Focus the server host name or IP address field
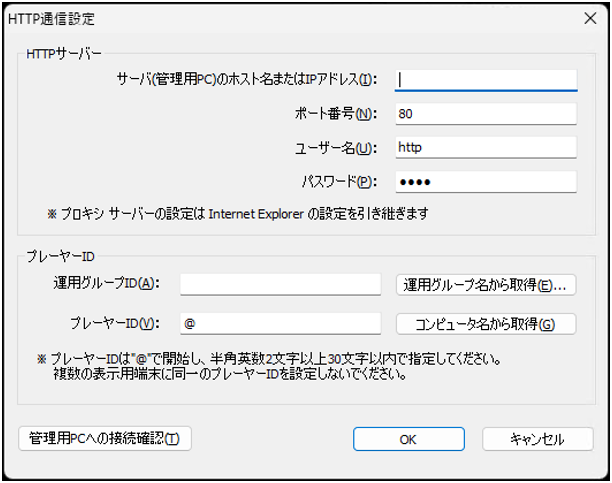The width and height of the screenshot is (612, 483). [x=486, y=80]
